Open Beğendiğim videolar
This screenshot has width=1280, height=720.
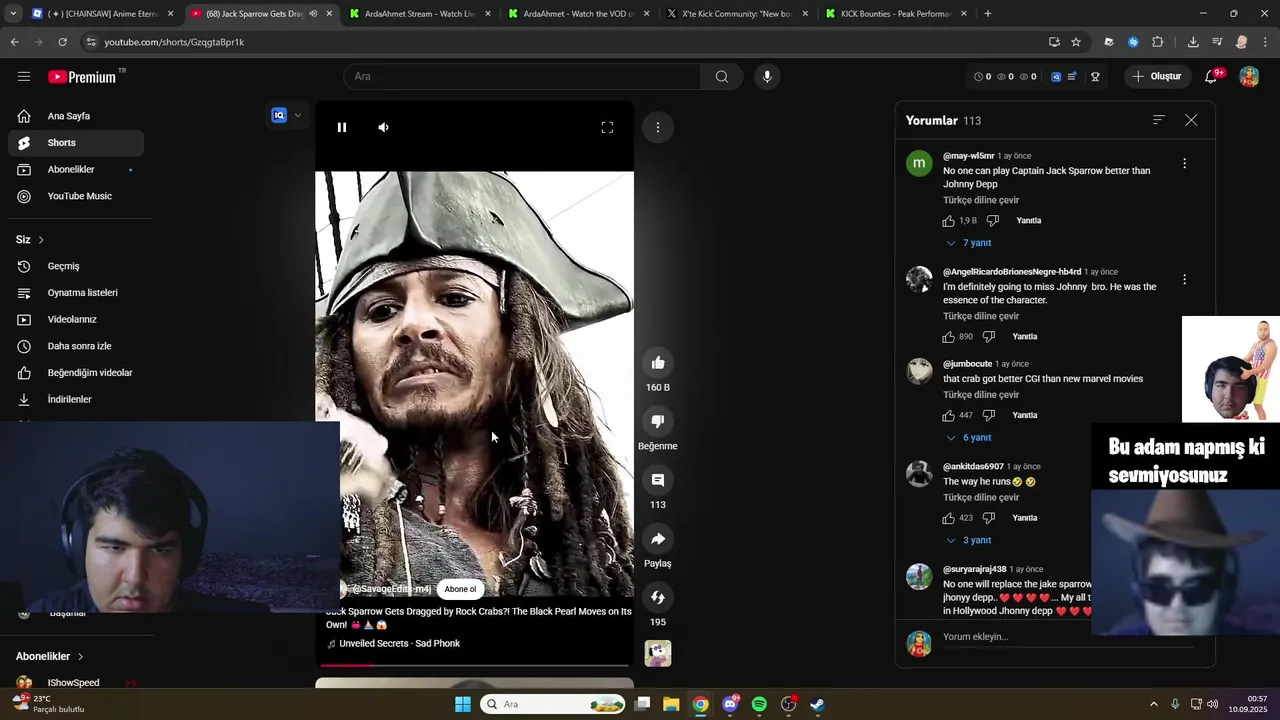(x=76, y=373)
